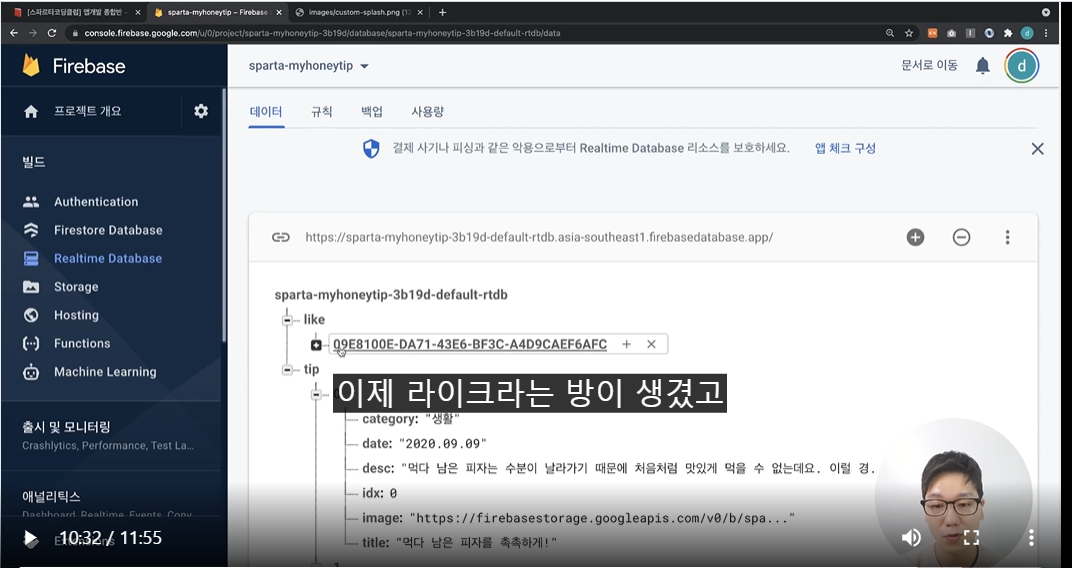Open Hosting section
1072x568 pixels.
point(76,315)
